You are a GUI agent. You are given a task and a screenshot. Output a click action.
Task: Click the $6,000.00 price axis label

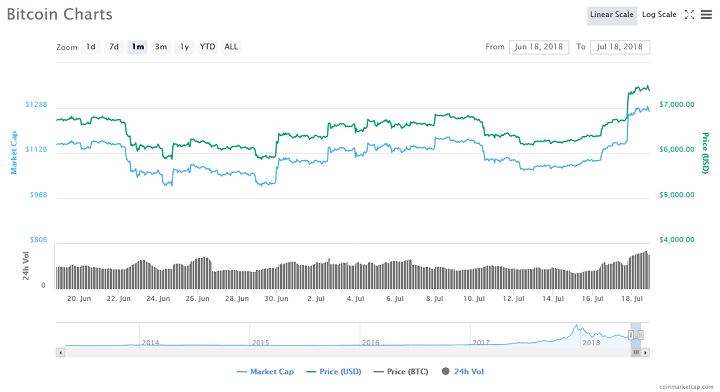coord(677,150)
